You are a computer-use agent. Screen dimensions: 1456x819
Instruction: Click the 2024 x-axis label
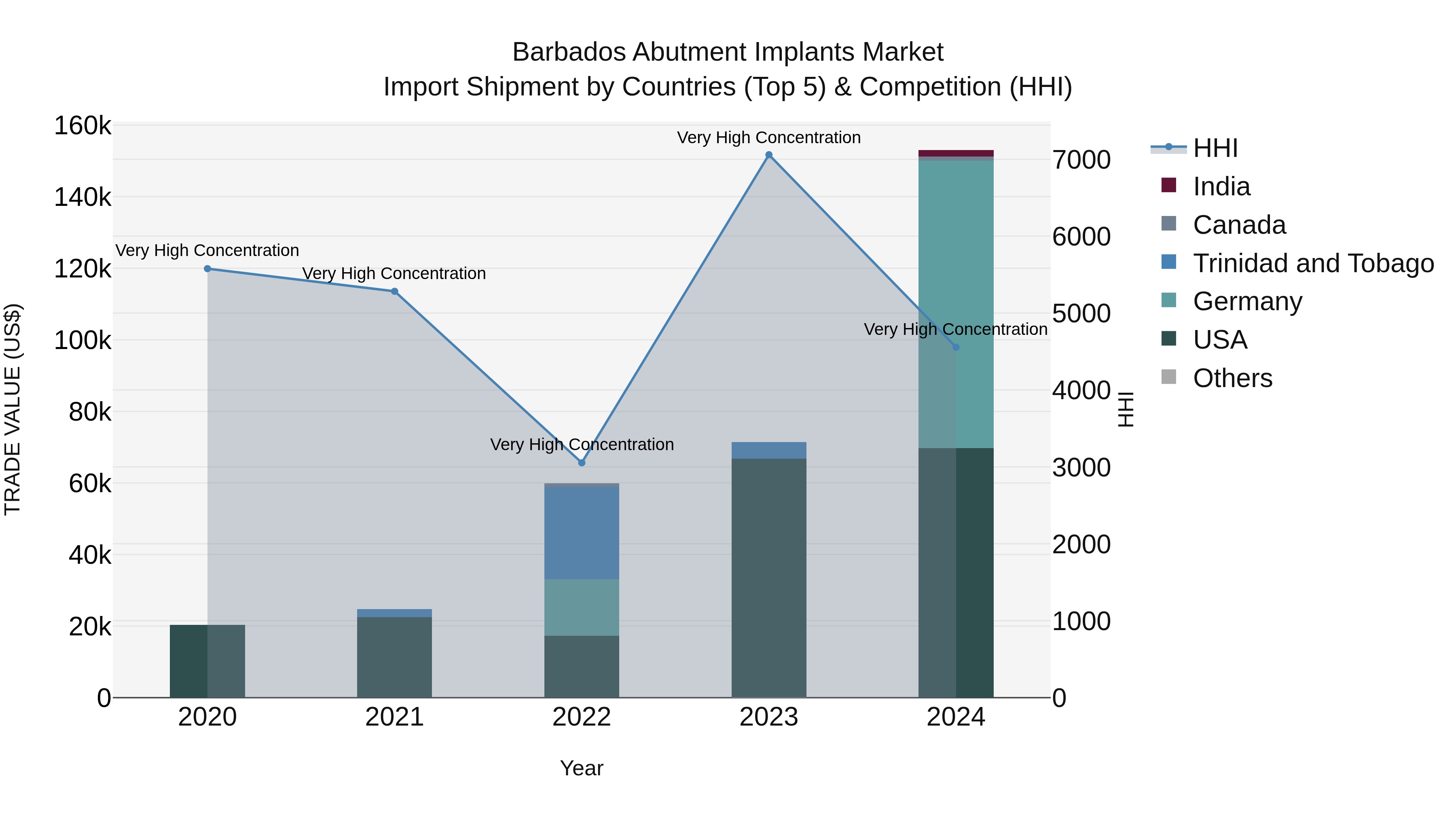pos(956,717)
